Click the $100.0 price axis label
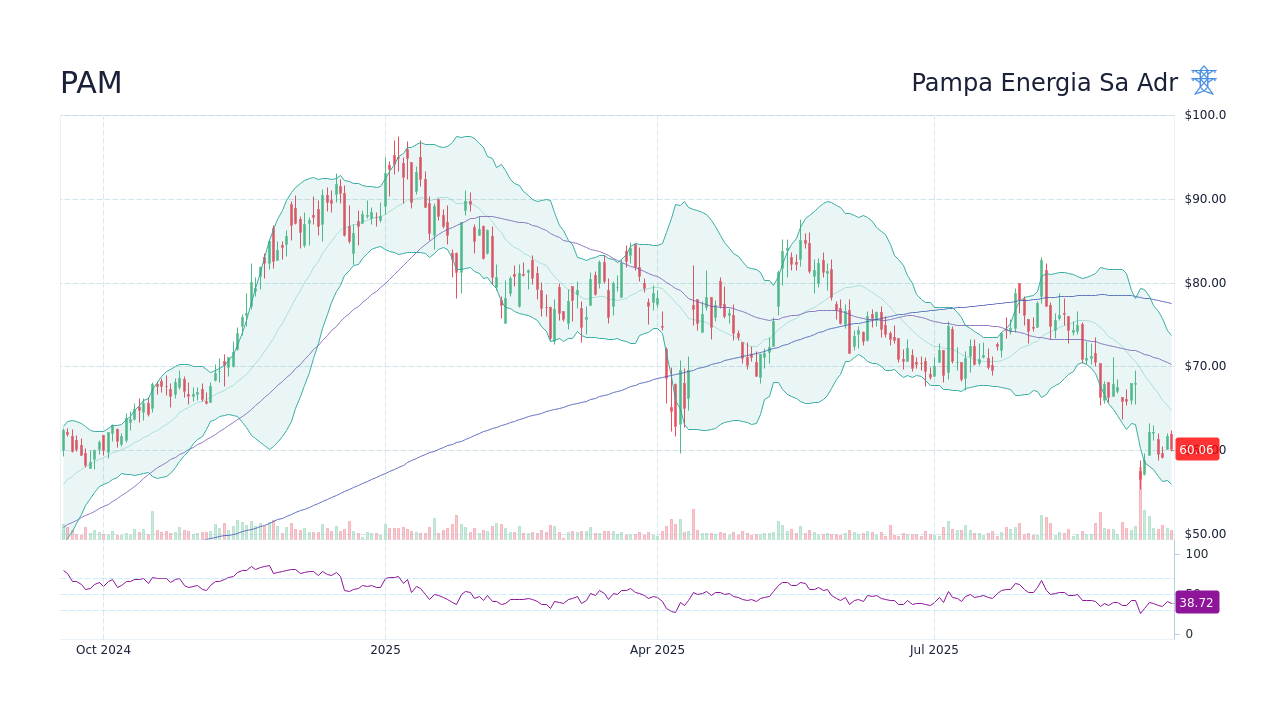 pos(1204,115)
